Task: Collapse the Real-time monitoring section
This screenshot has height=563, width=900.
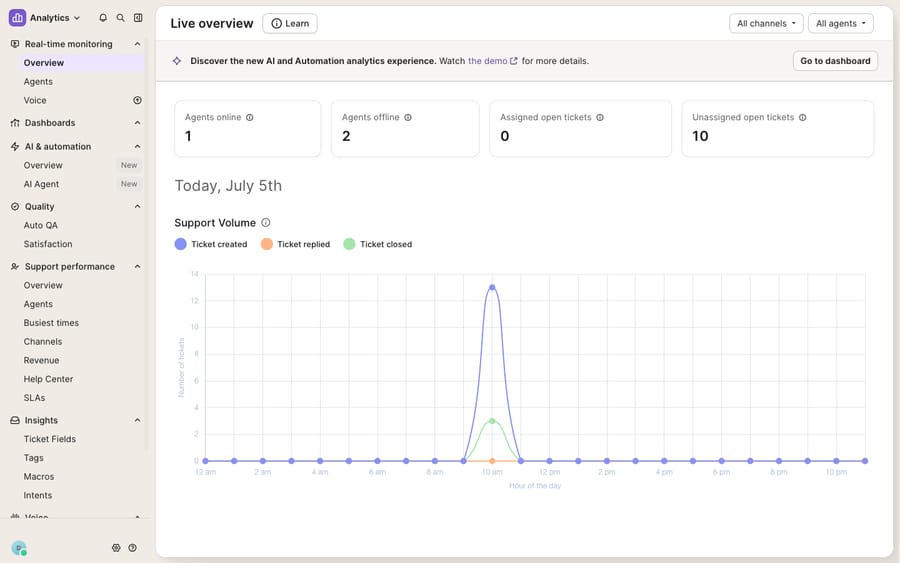Action: pyautogui.click(x=137, y=44)
